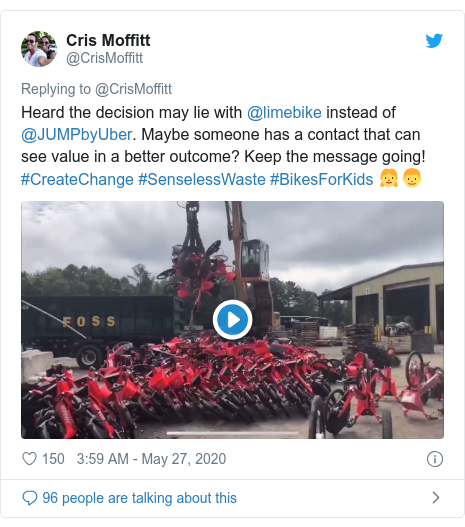Viewport: 465px width, 527px height.
Task: Open the #CreateChange hashtag
Action: point(77,179)
